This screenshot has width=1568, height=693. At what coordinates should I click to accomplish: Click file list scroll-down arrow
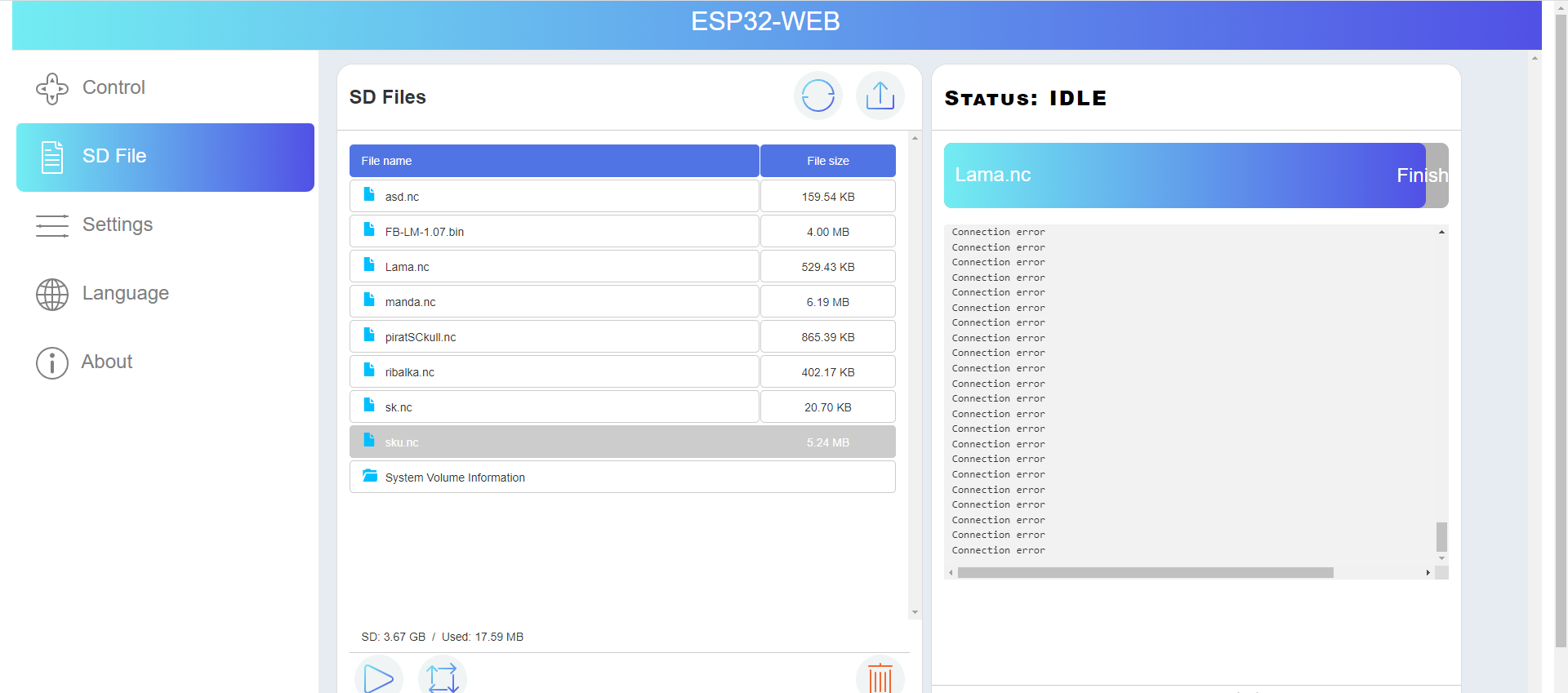915,612
